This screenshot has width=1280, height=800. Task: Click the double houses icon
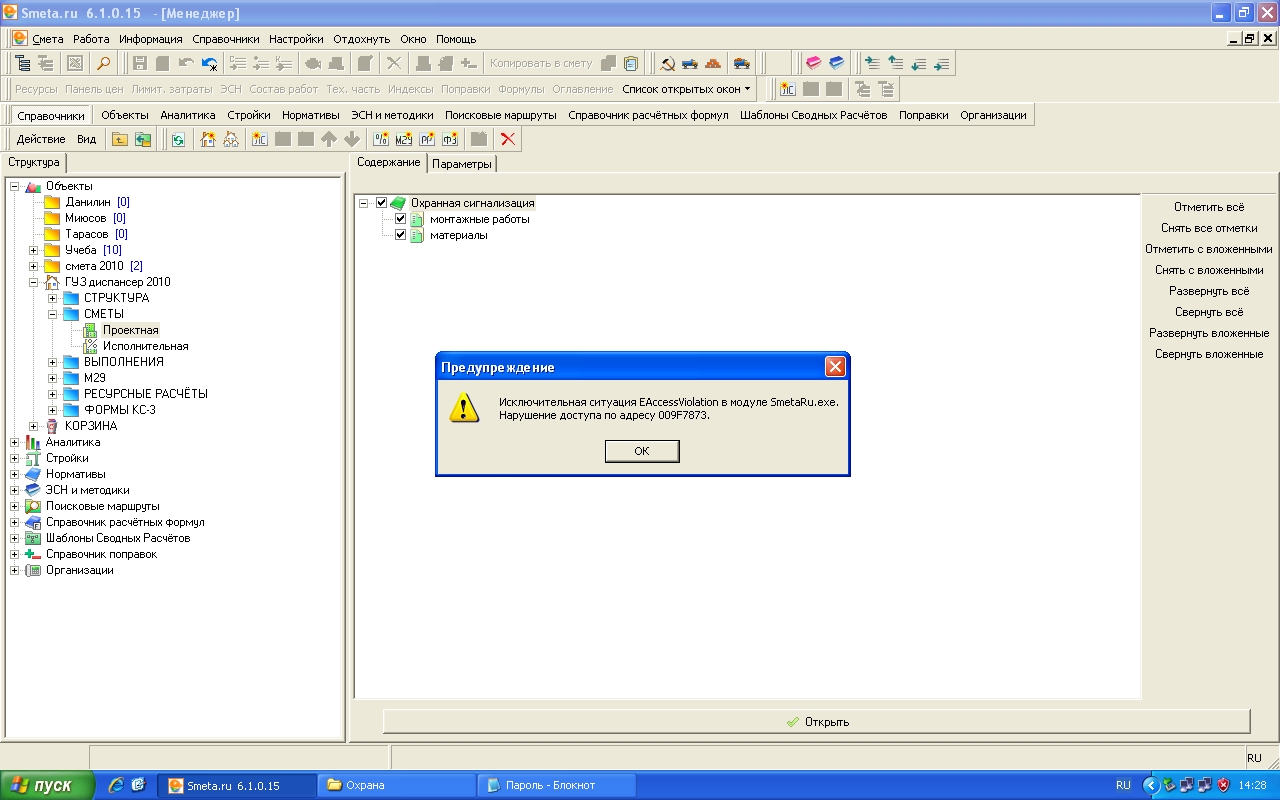(231, 139)
